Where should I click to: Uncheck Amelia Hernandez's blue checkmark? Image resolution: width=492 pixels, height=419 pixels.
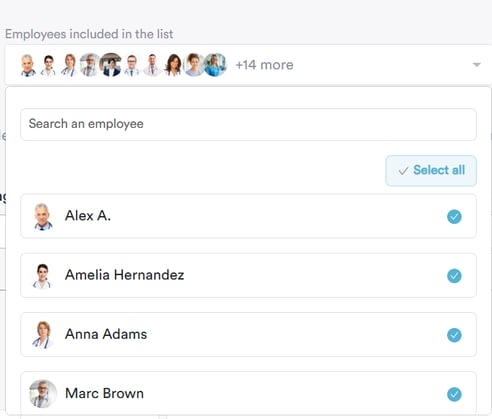pos(454,276)
